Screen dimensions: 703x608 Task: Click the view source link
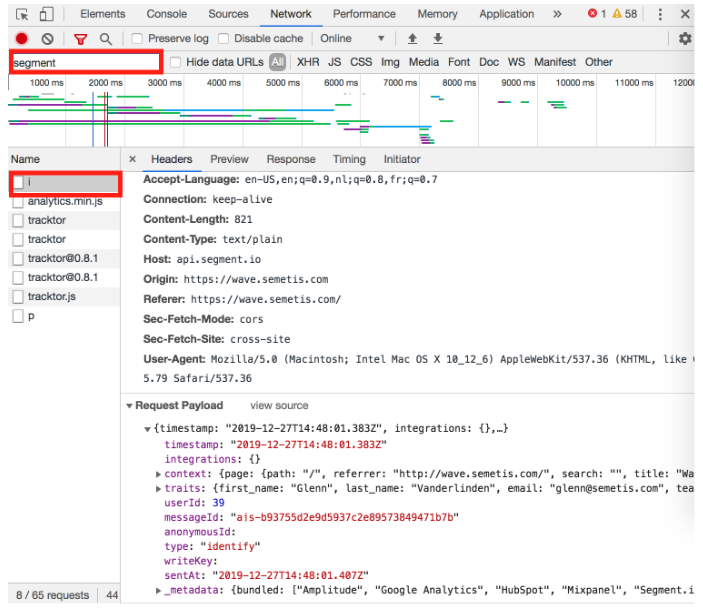tap(279, 406)
